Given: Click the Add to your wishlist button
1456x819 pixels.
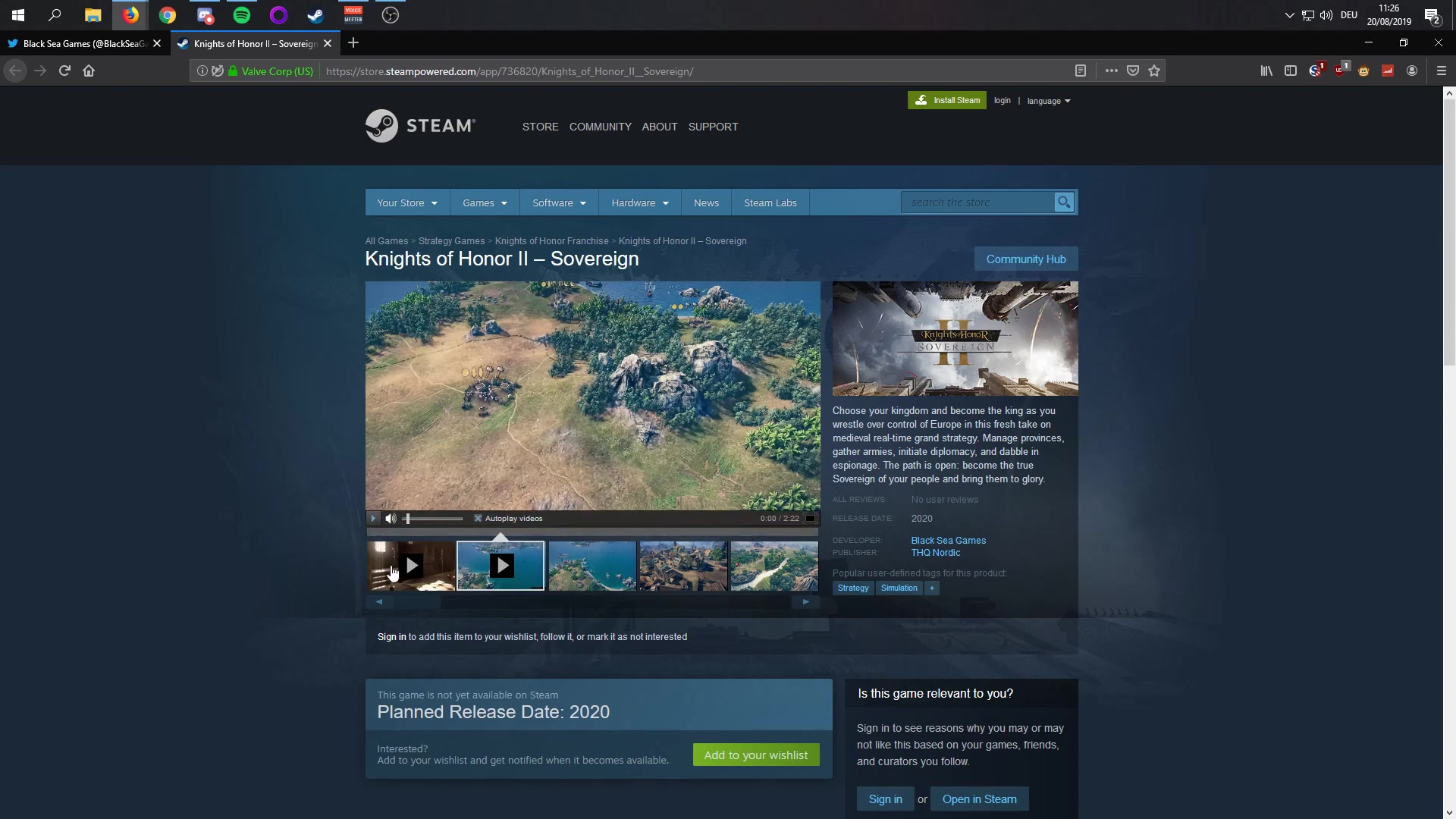Looking at the screenshot, I should 755,755.
